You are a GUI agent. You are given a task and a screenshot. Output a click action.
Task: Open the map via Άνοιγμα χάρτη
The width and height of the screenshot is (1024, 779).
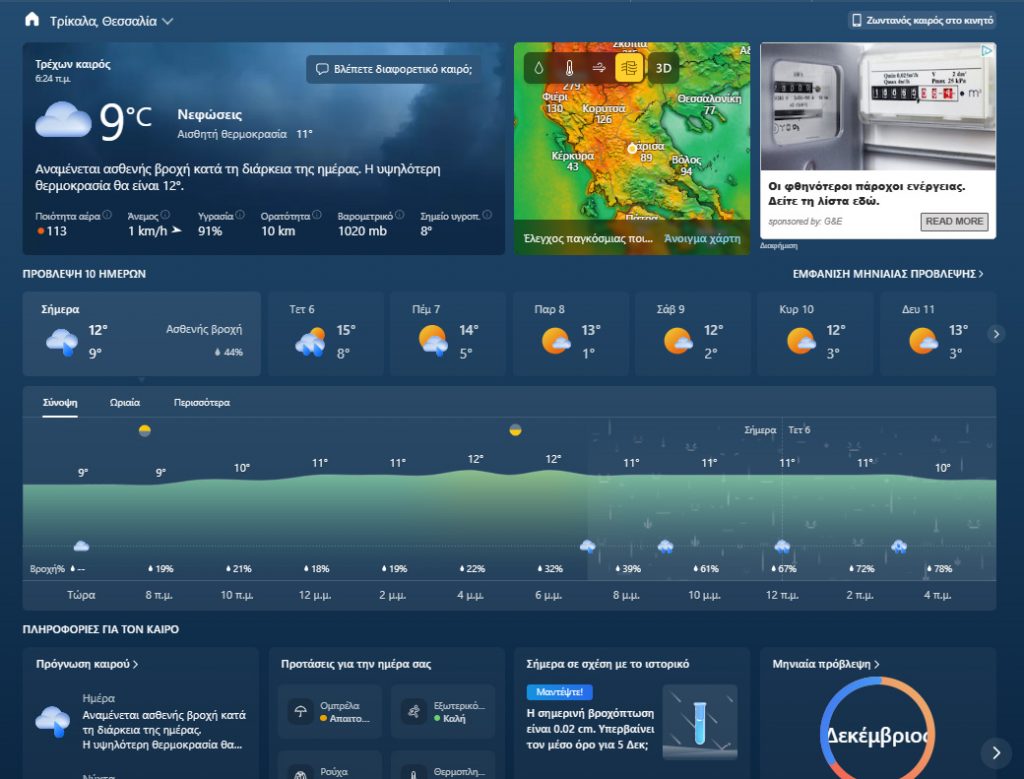[702, 239]
